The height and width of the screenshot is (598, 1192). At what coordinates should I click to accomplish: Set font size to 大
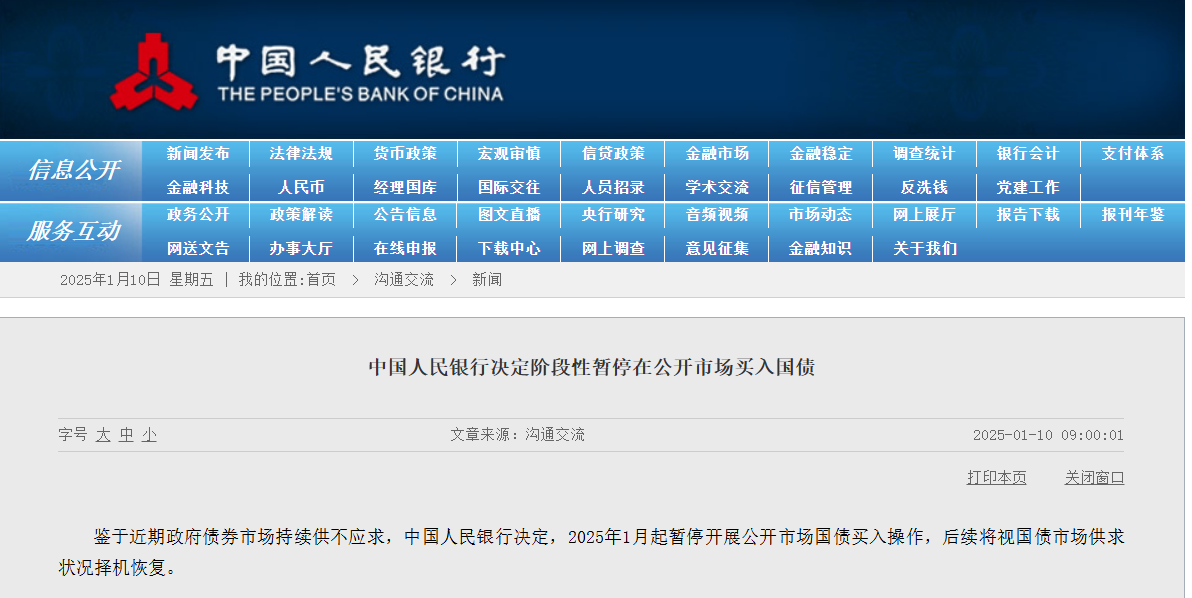(x=103, y=435)
